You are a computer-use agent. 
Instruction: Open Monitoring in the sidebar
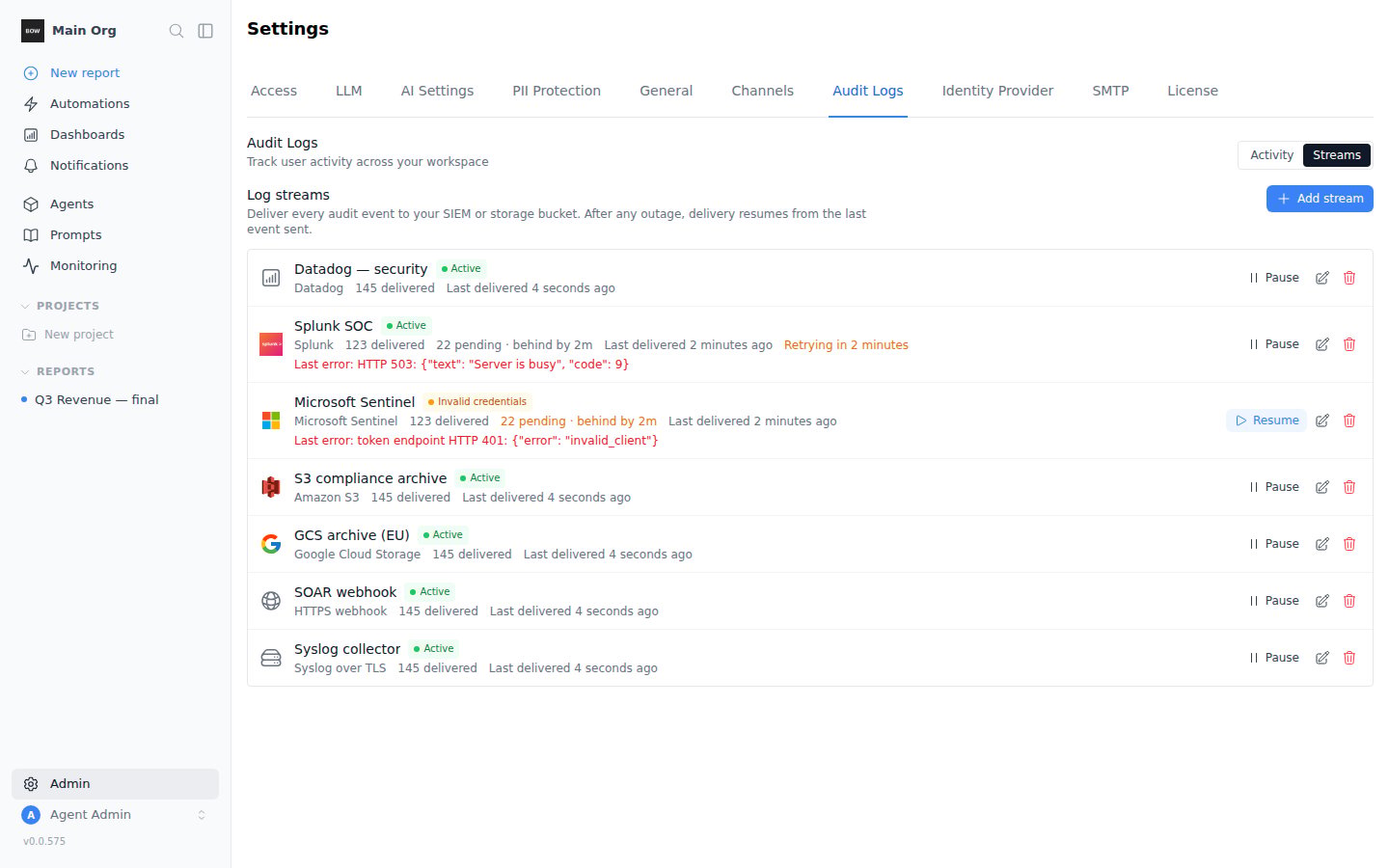pyautogui.click(x=115, y=266)
